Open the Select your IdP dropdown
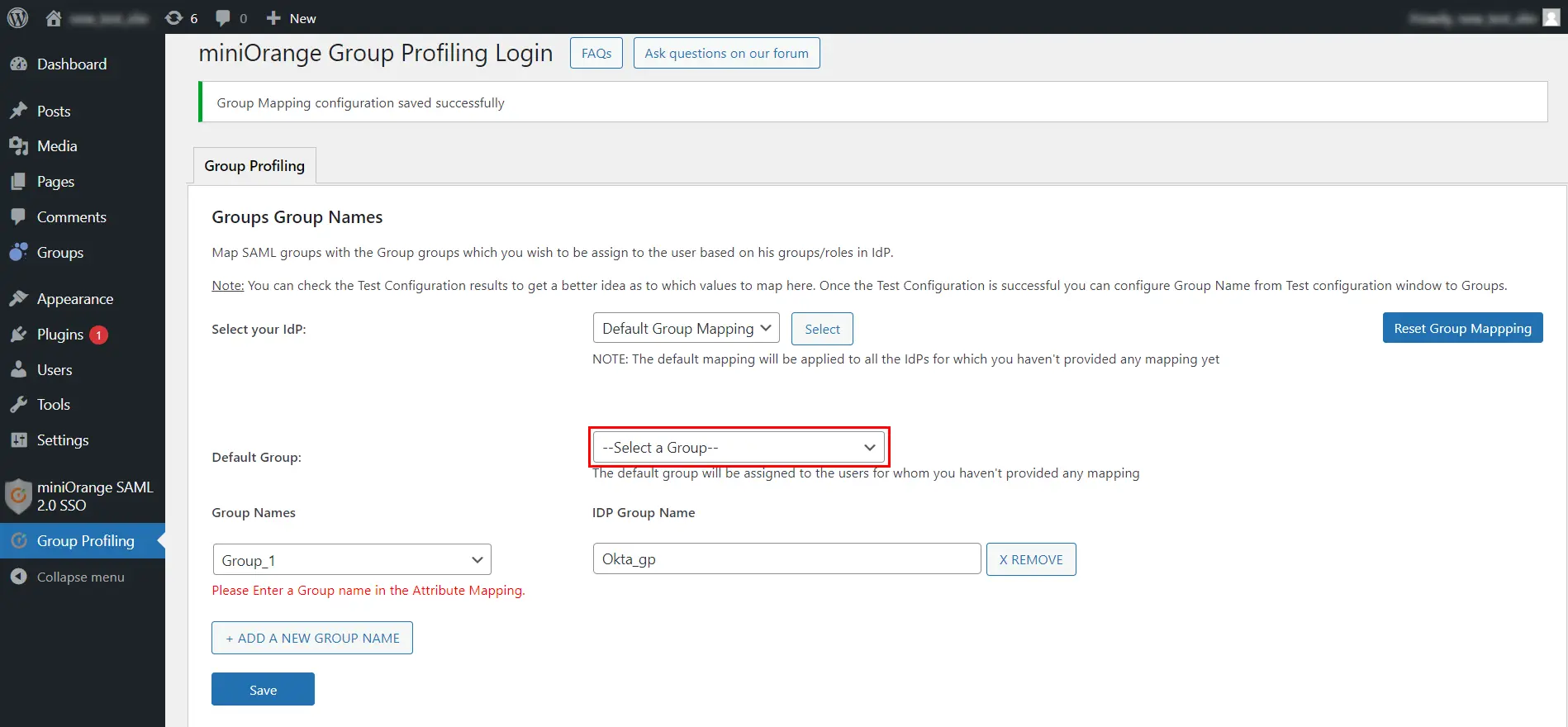This screenshot has height=727, width=1568. 686,328
